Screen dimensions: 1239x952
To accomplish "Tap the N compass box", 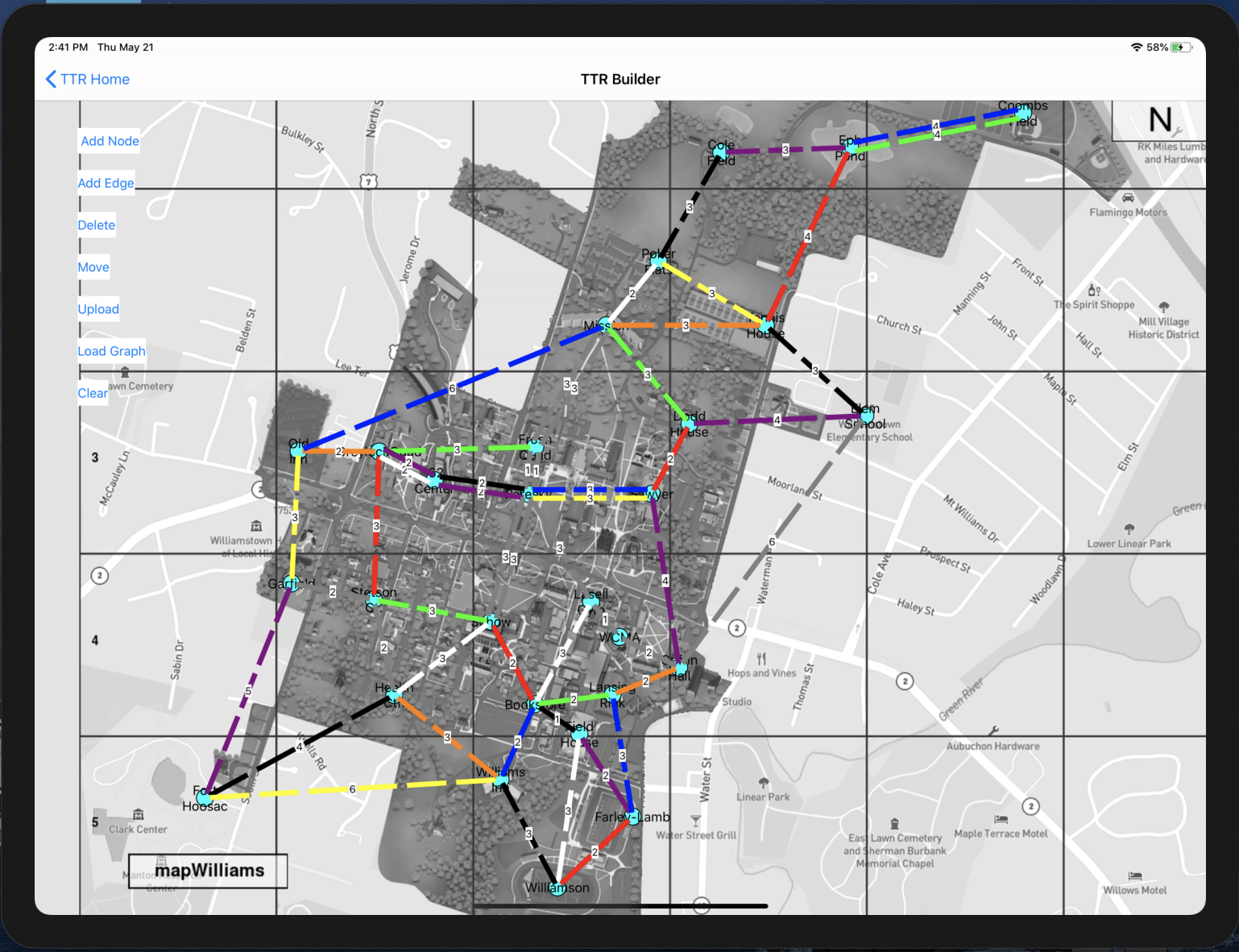I will tap(1159, 120).
